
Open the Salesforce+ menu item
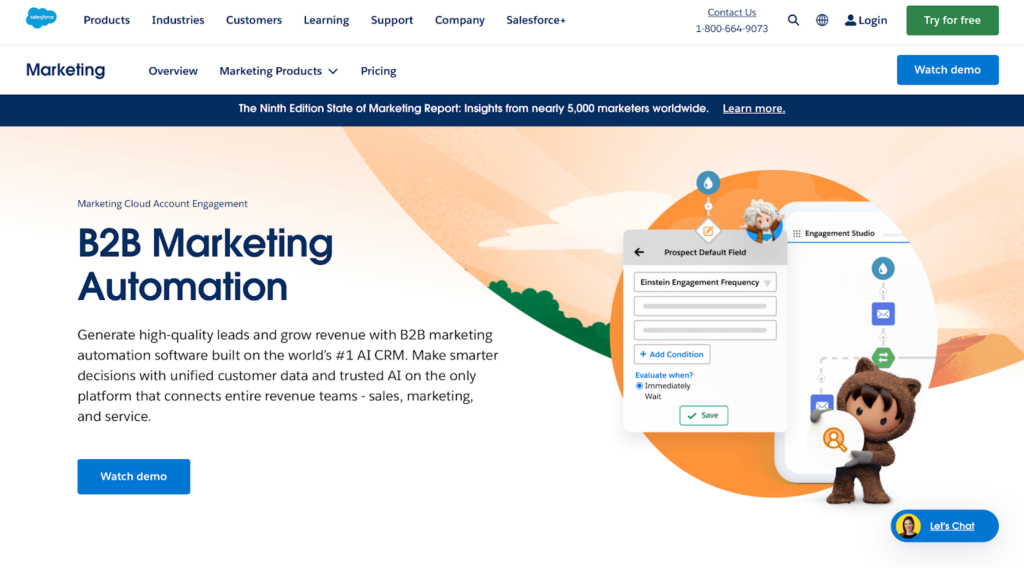click(536, 20)
